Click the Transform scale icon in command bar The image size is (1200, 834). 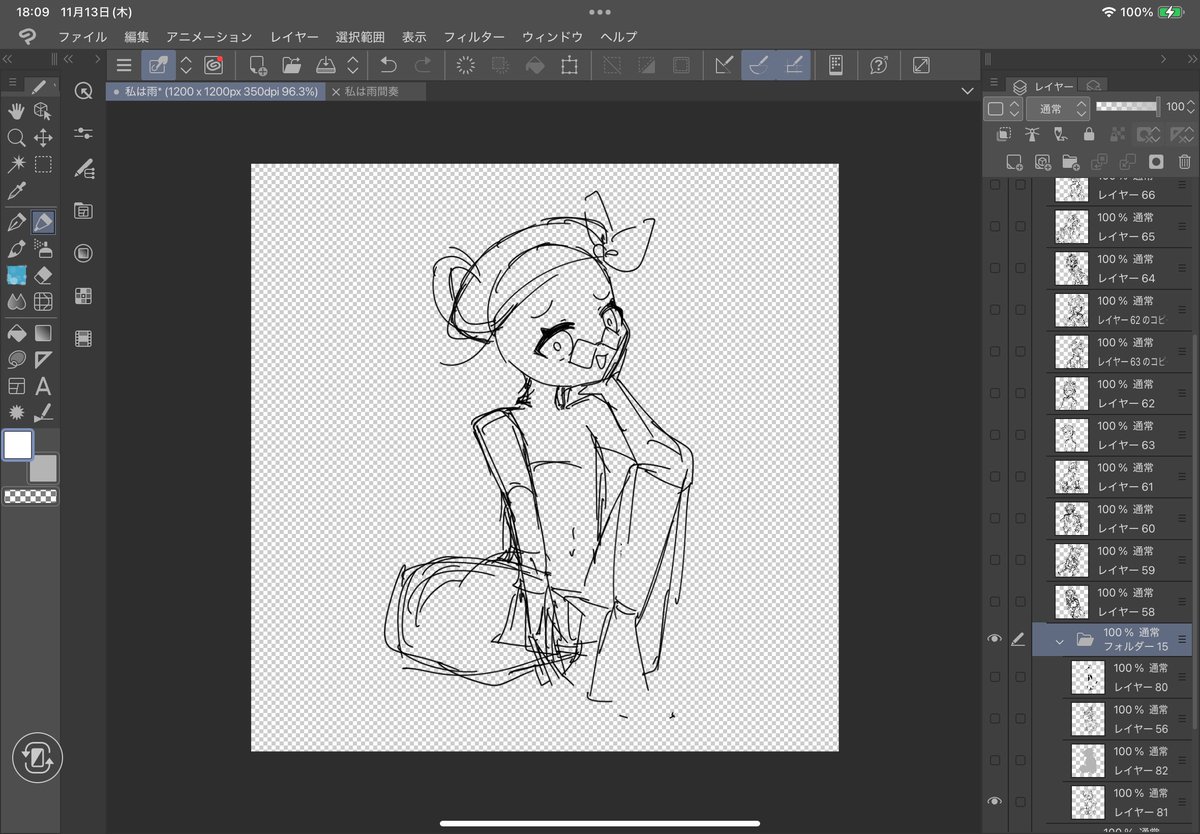tap(569, 65)
